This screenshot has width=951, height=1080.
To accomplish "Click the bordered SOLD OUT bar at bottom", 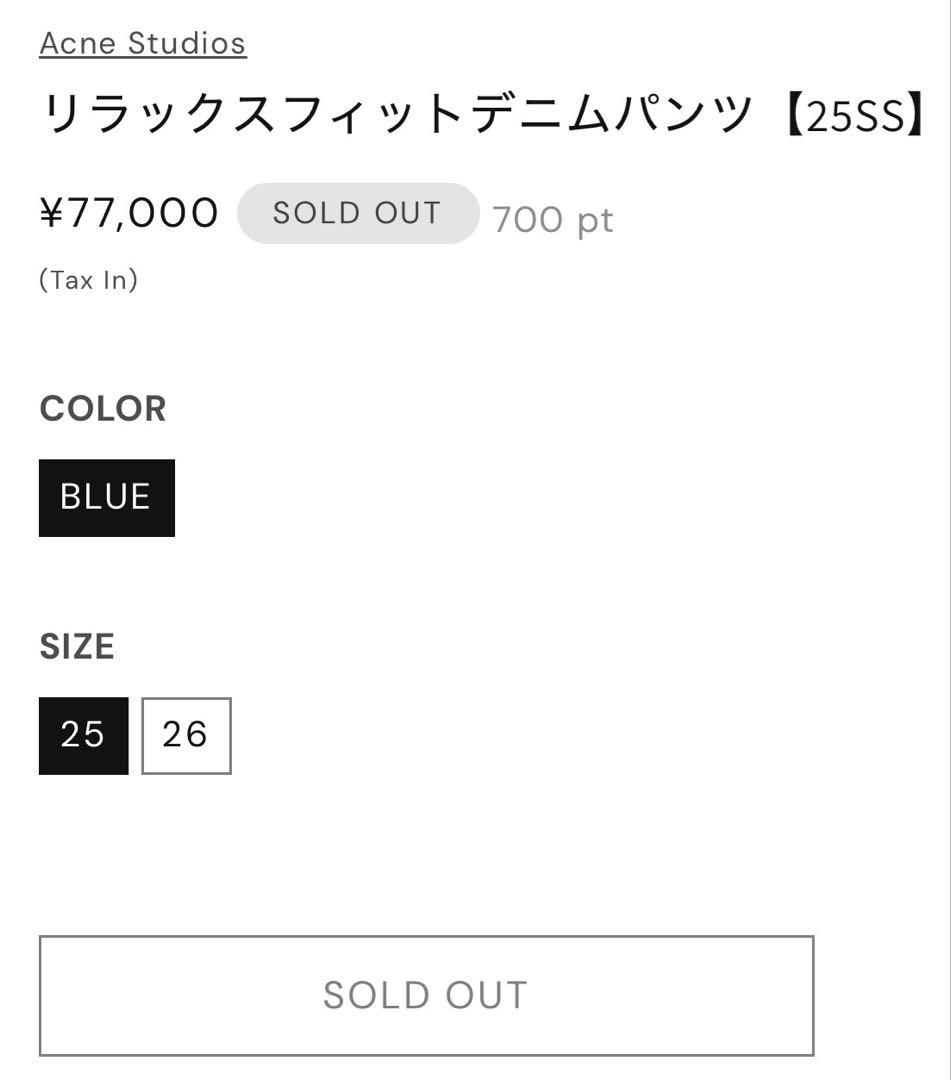I will click(x=424, y=995).
